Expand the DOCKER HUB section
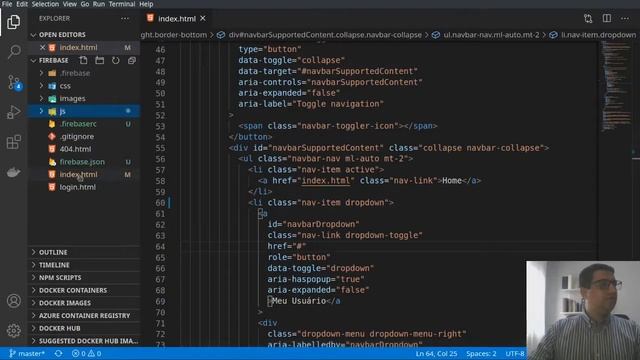This screenshot has height=360, width=640. (84, 328)
